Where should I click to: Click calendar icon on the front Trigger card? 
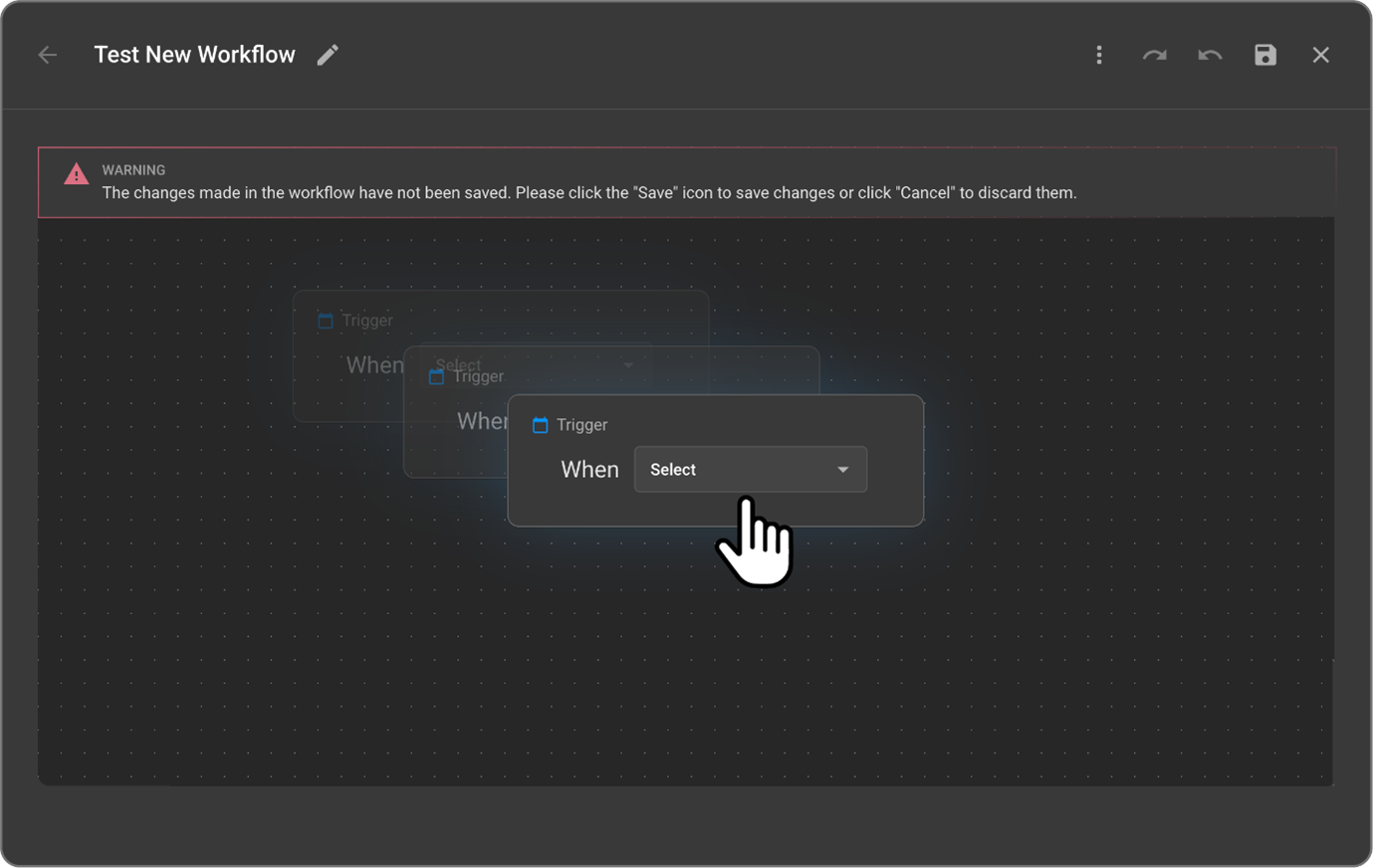point(540,425)
